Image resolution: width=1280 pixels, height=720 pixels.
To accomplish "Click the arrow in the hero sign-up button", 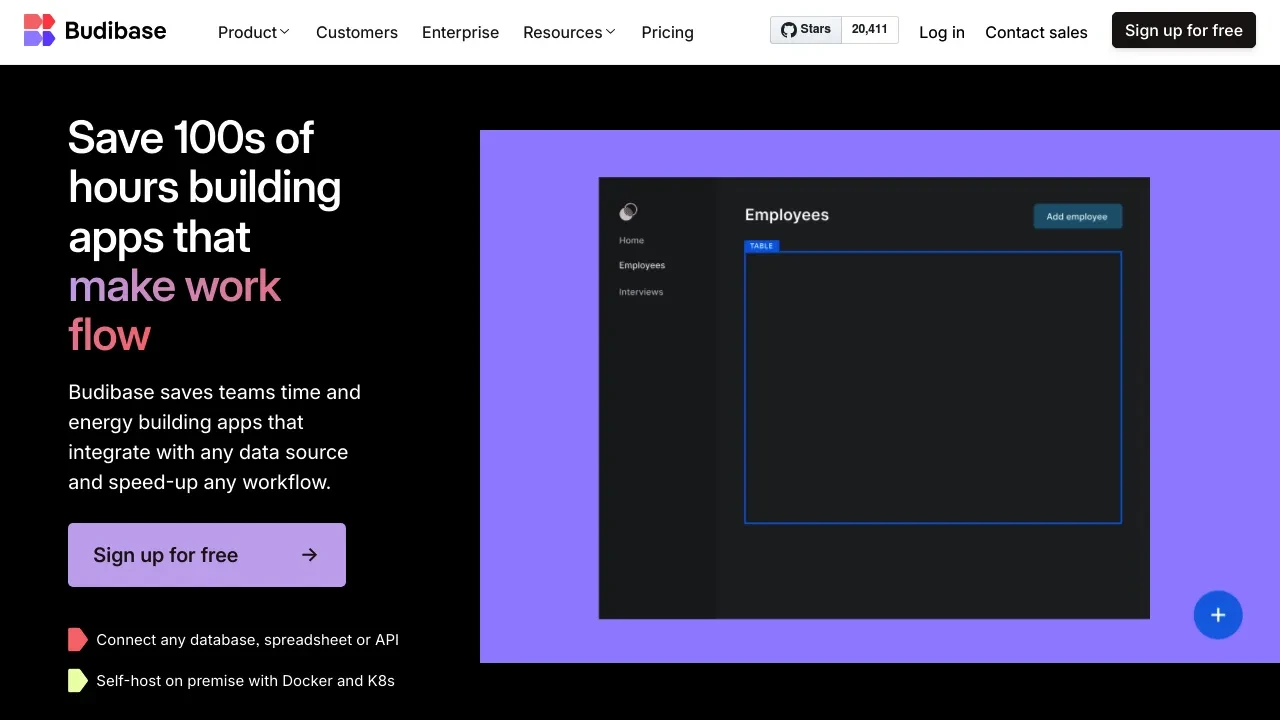I will coord(310,555).
